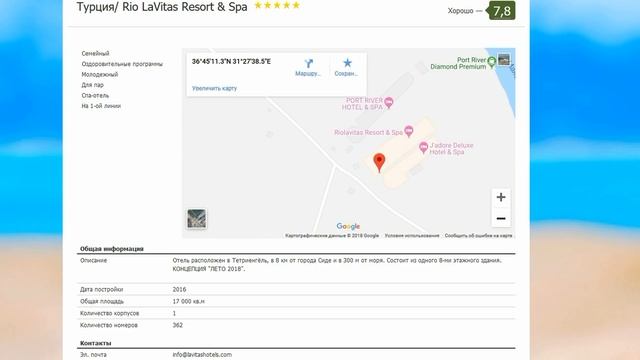Select Port River Hotel & Spa map marker

[x=389, y=102]
